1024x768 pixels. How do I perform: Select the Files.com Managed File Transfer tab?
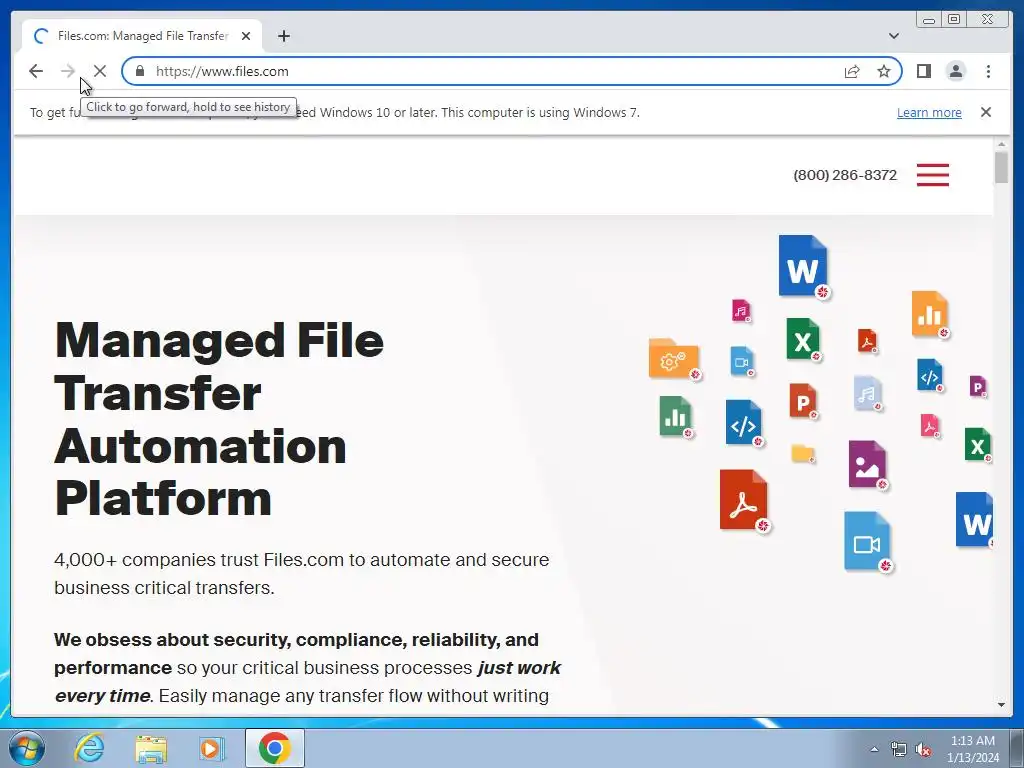pyautogui.click(x=142, y=36)
